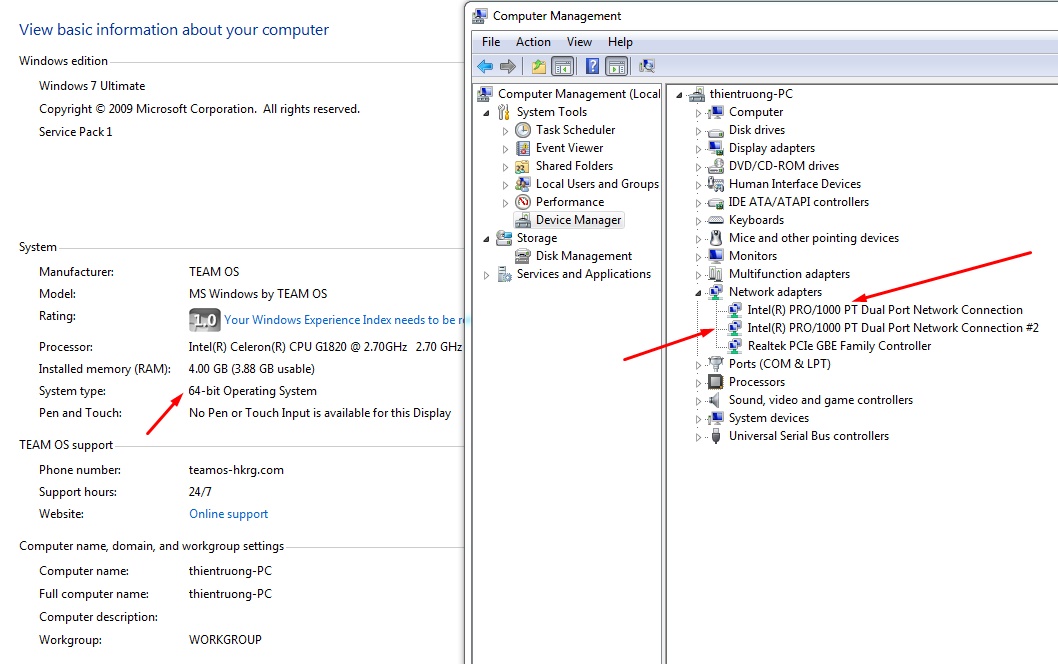Viewport: 1058px width, 664px height.
Task: Click the Windows 7 Ultimate edition text
Action: (x=92, y=86)
